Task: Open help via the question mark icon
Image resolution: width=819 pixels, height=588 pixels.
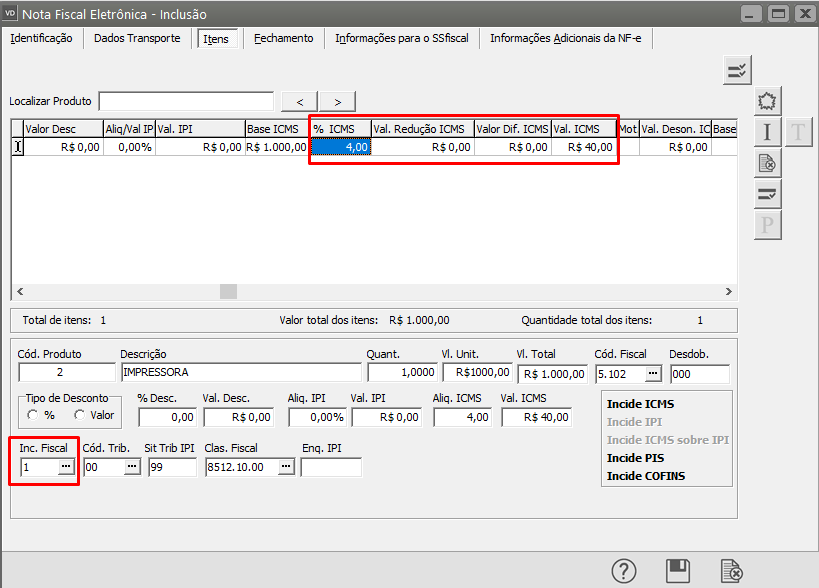Action: pos(625,571)
